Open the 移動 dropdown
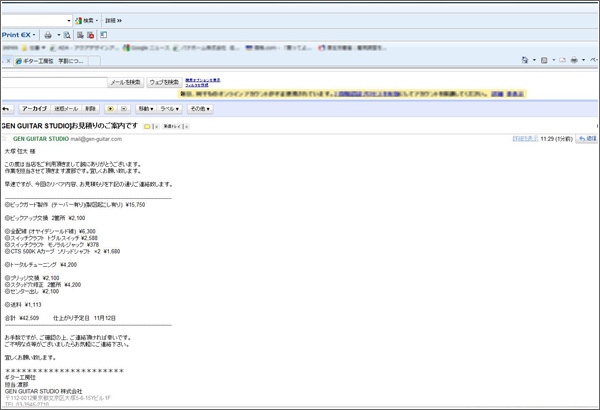 [146, 109]
